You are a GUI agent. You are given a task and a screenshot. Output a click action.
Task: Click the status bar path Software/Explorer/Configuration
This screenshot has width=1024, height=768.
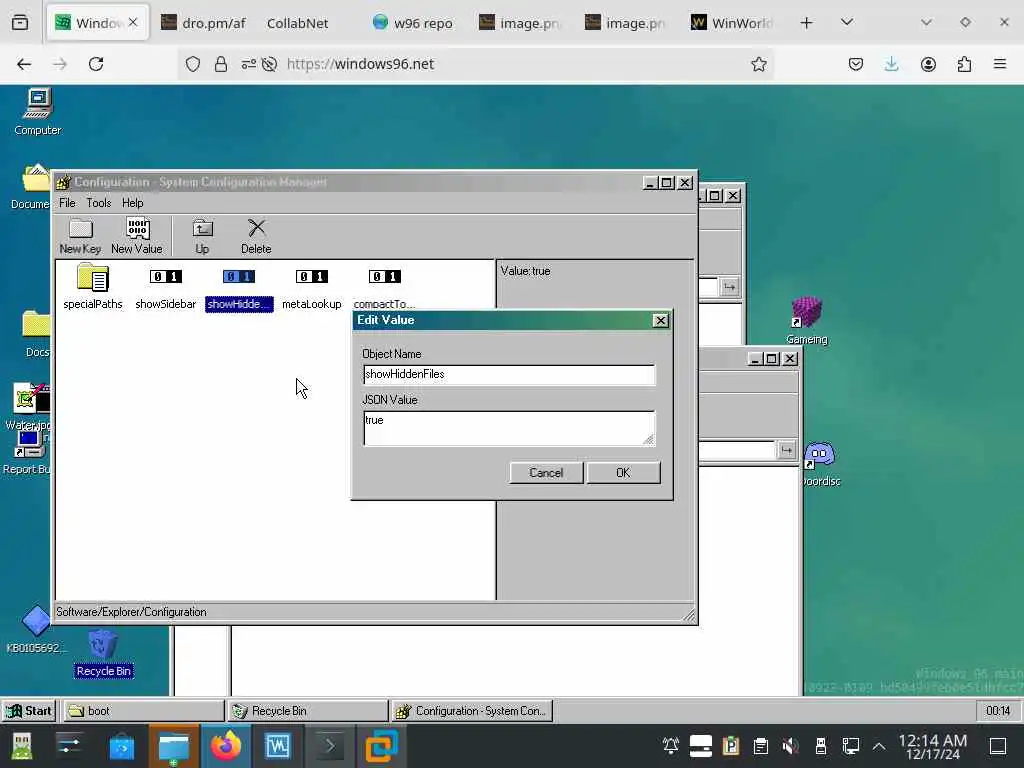click(131, 612)
